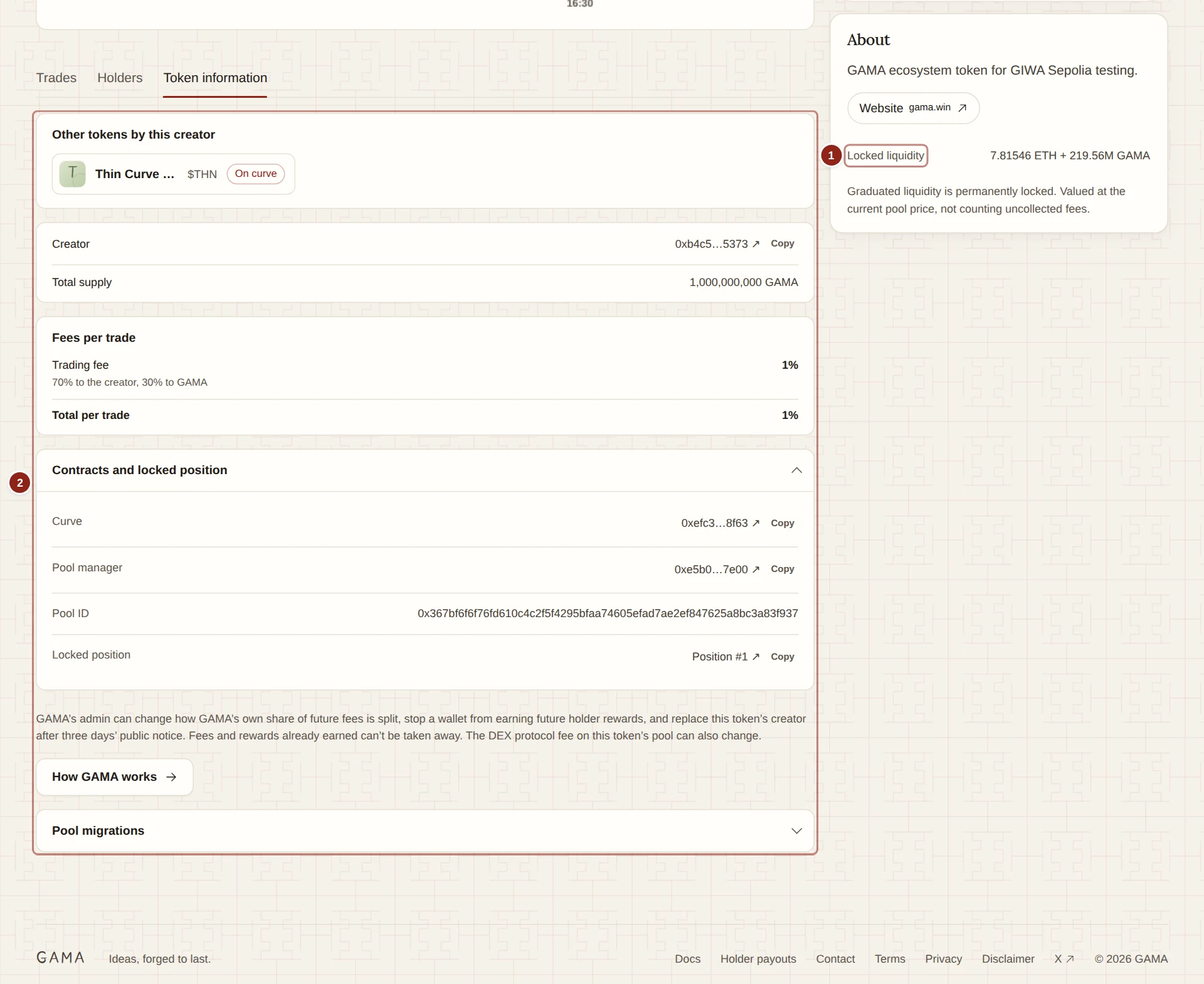Select the 7.81546 ETH + 219.56M GAMA value

[1070, 156]
